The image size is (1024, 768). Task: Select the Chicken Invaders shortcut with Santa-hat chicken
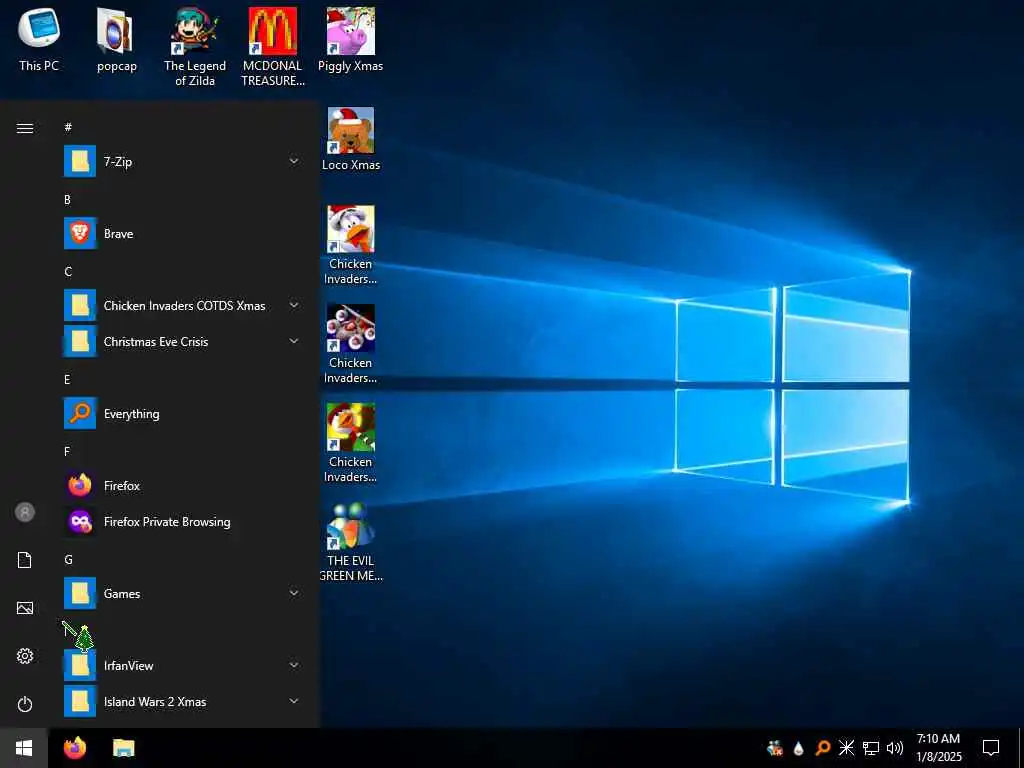(x=351, y=246)
